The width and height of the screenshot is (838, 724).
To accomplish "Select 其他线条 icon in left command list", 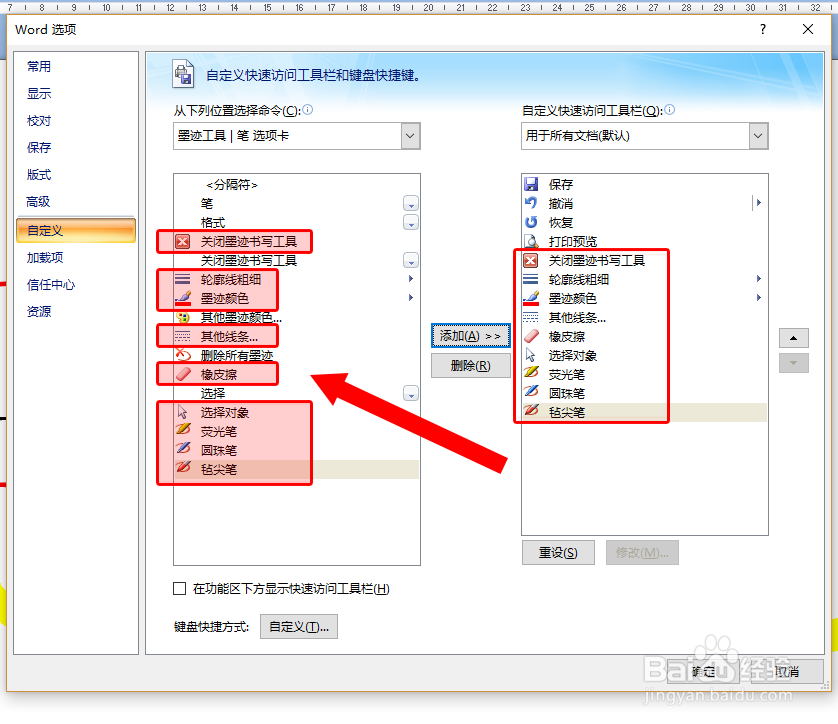I will pyautogui.click(x=182, y=336).
